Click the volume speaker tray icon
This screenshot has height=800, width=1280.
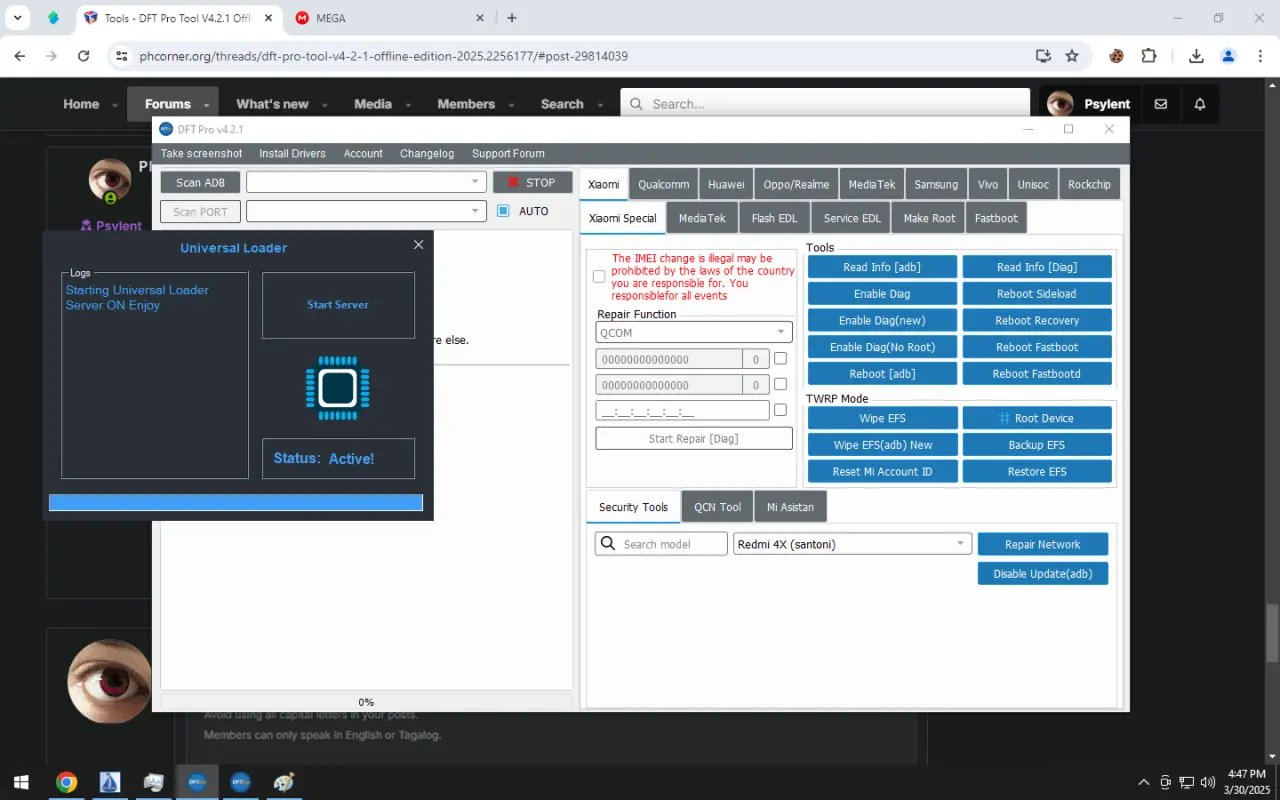[1207, 782]
